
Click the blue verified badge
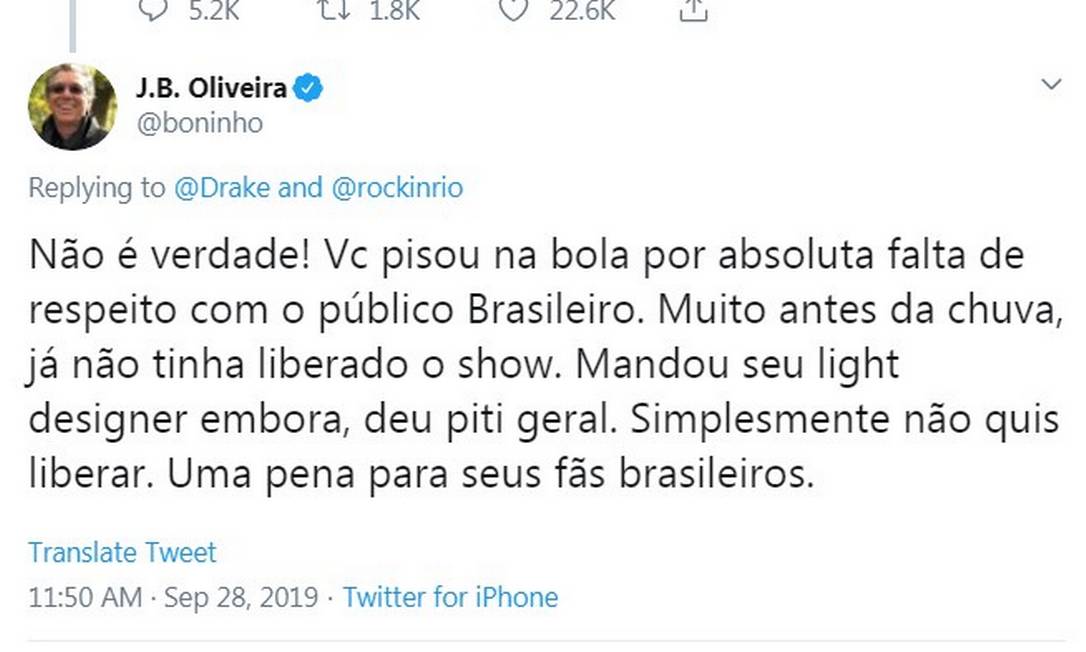tap(308, 89)
